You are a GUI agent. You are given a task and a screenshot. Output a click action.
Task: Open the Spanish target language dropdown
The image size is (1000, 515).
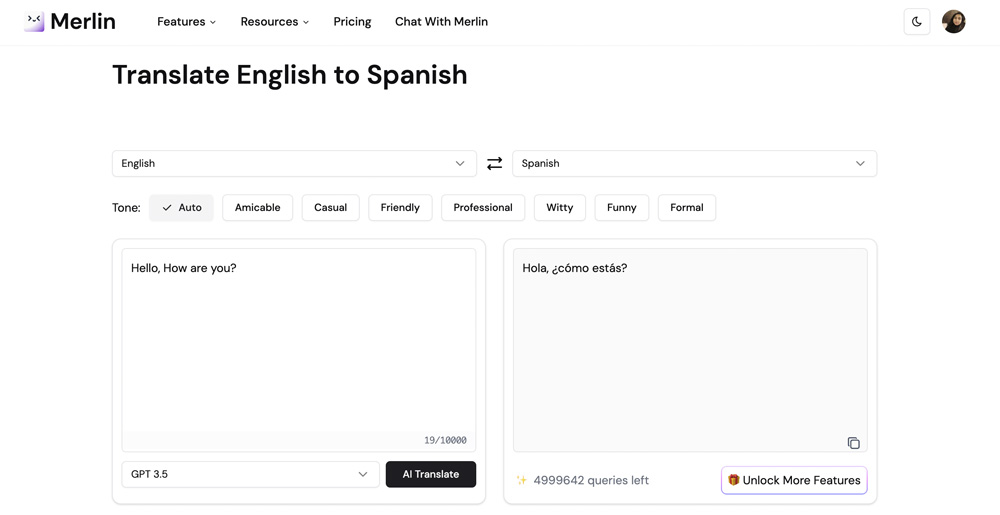(x=695, y=164)
